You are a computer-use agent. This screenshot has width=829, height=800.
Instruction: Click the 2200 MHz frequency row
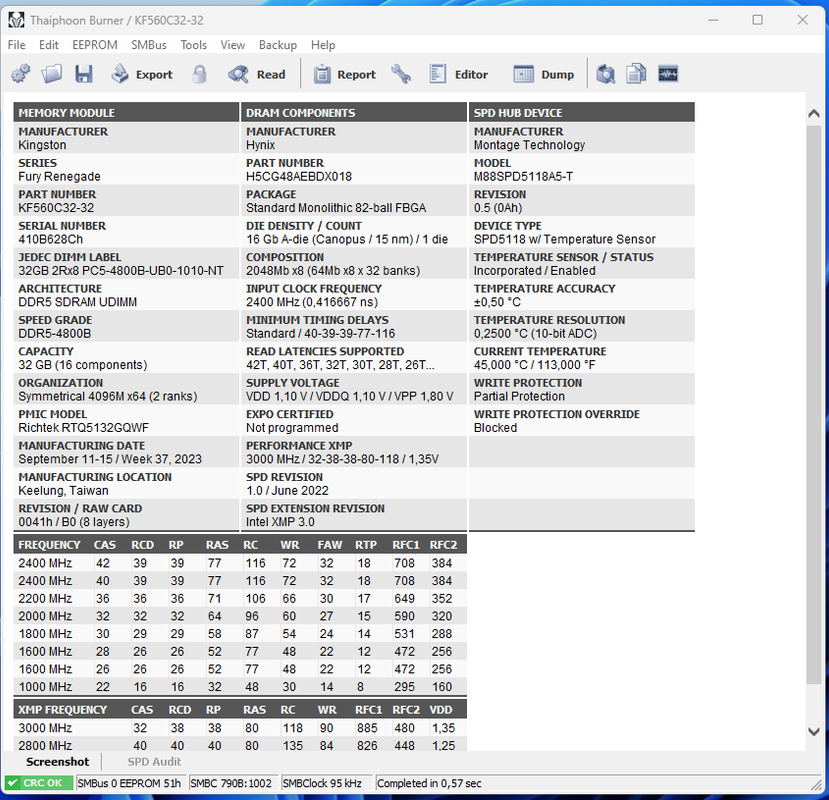point(240,598)
